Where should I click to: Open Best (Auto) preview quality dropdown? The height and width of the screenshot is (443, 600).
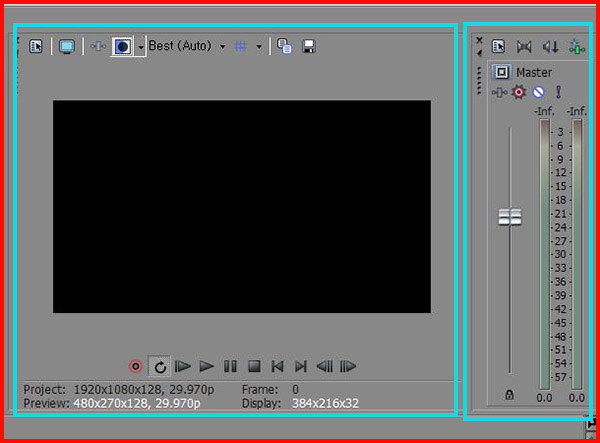[x=187, y=46]
